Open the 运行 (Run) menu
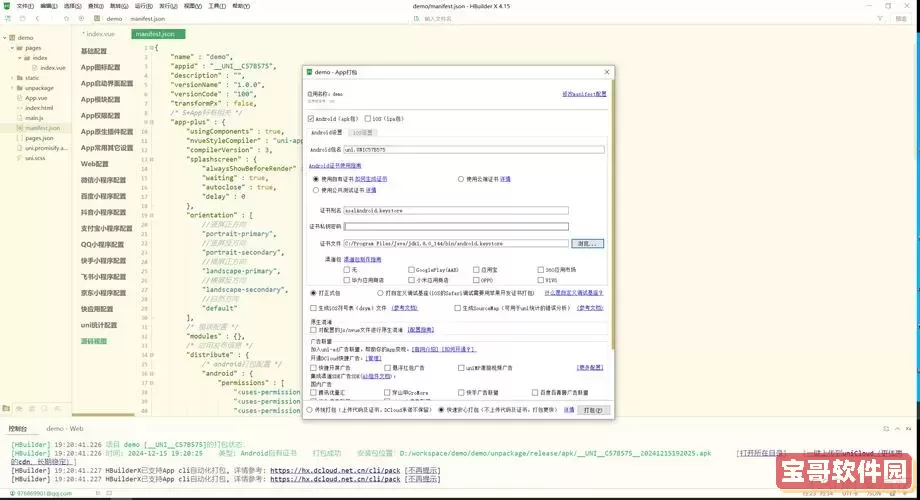Image resolution: width=920 pixels, height=500 pixels. tap(144, 6)
